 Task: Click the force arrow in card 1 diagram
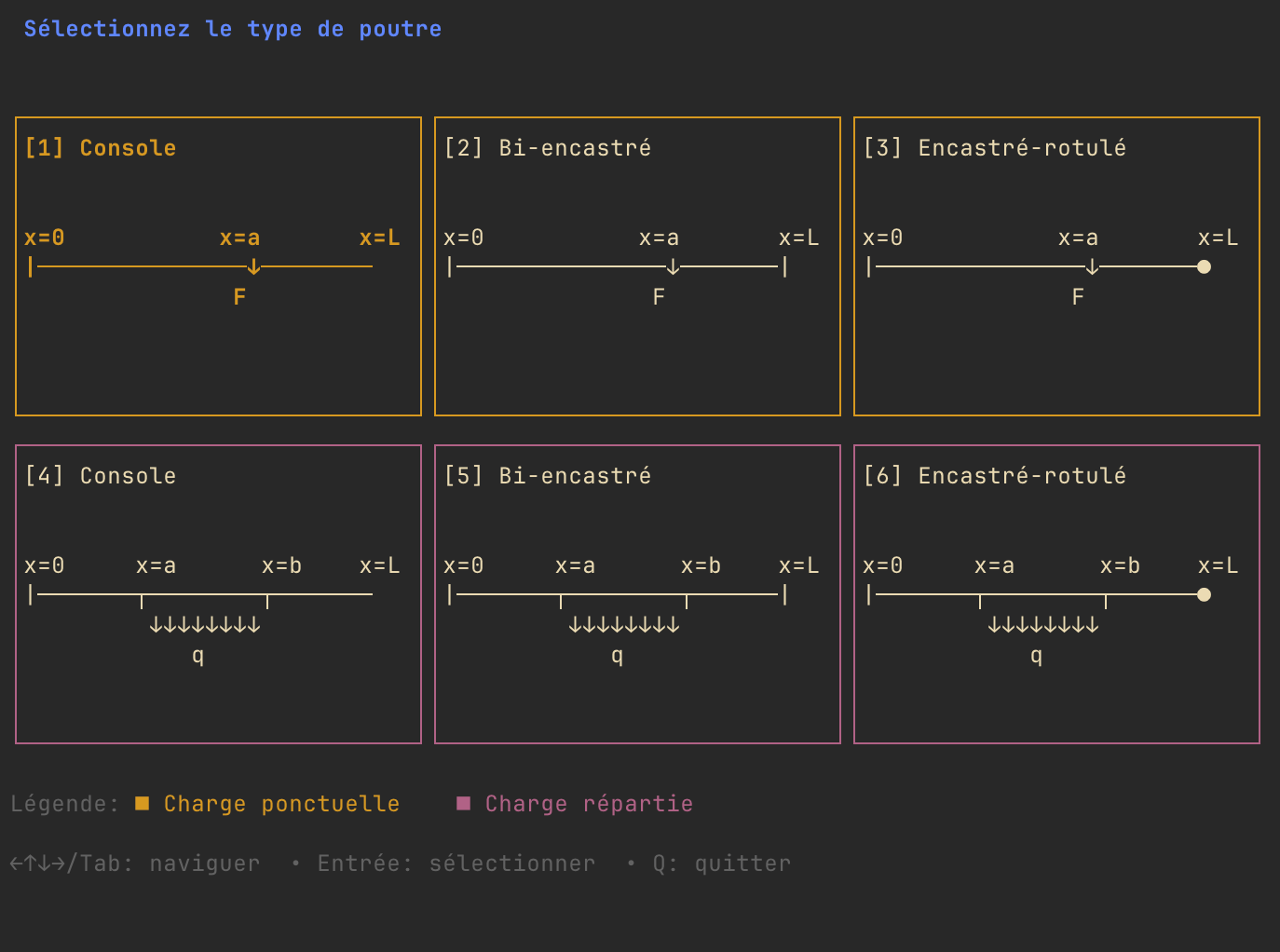[x=253, y=267]
